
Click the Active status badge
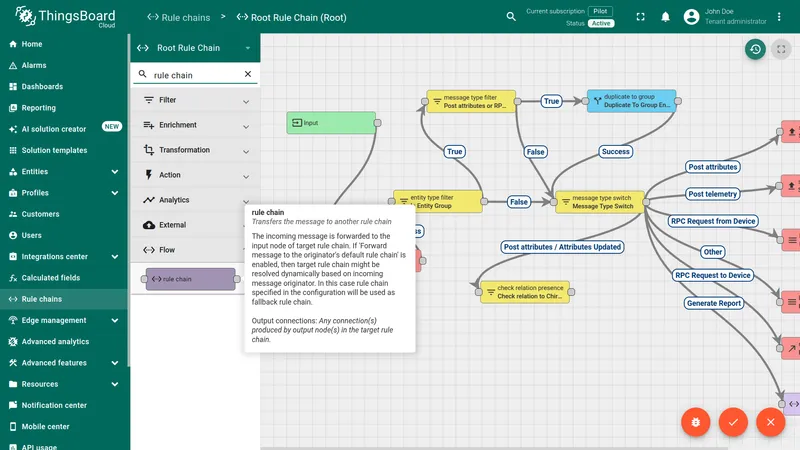pos(601,23)
